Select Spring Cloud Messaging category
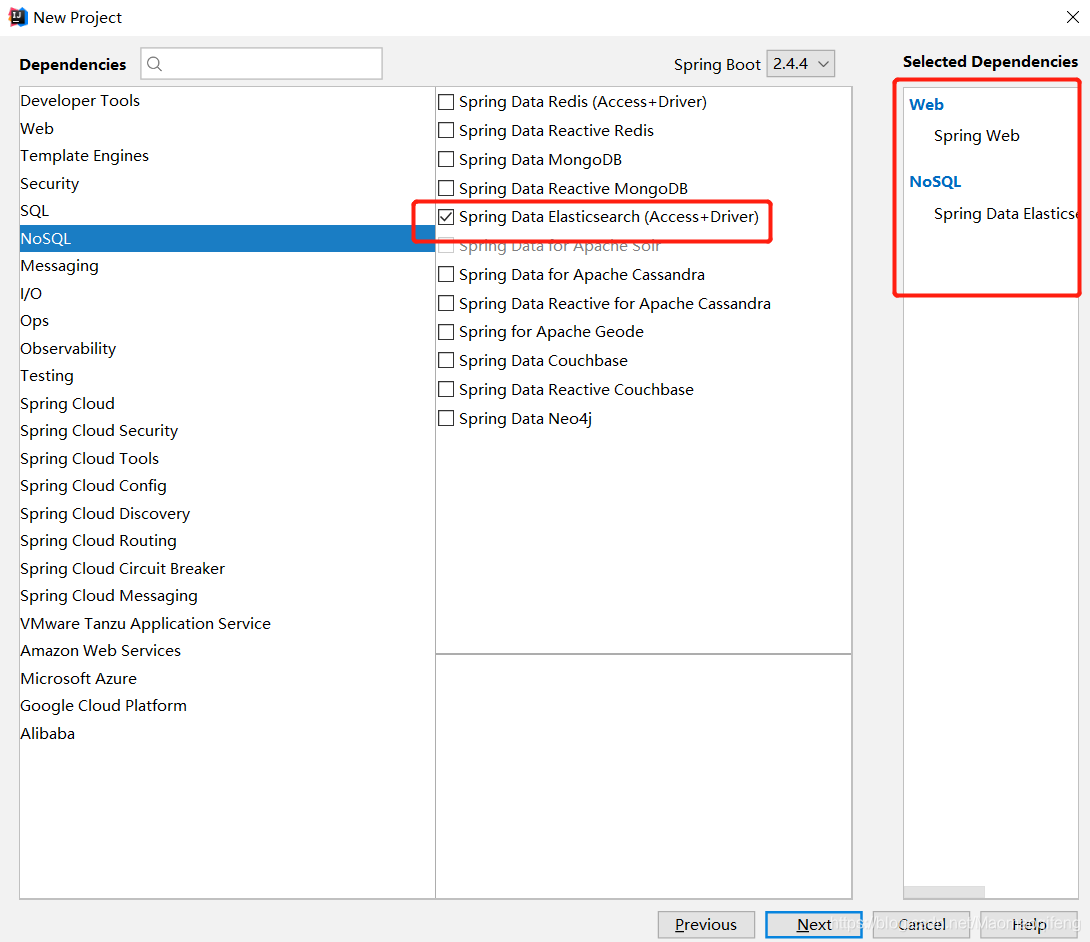 (x=227, y=596)
